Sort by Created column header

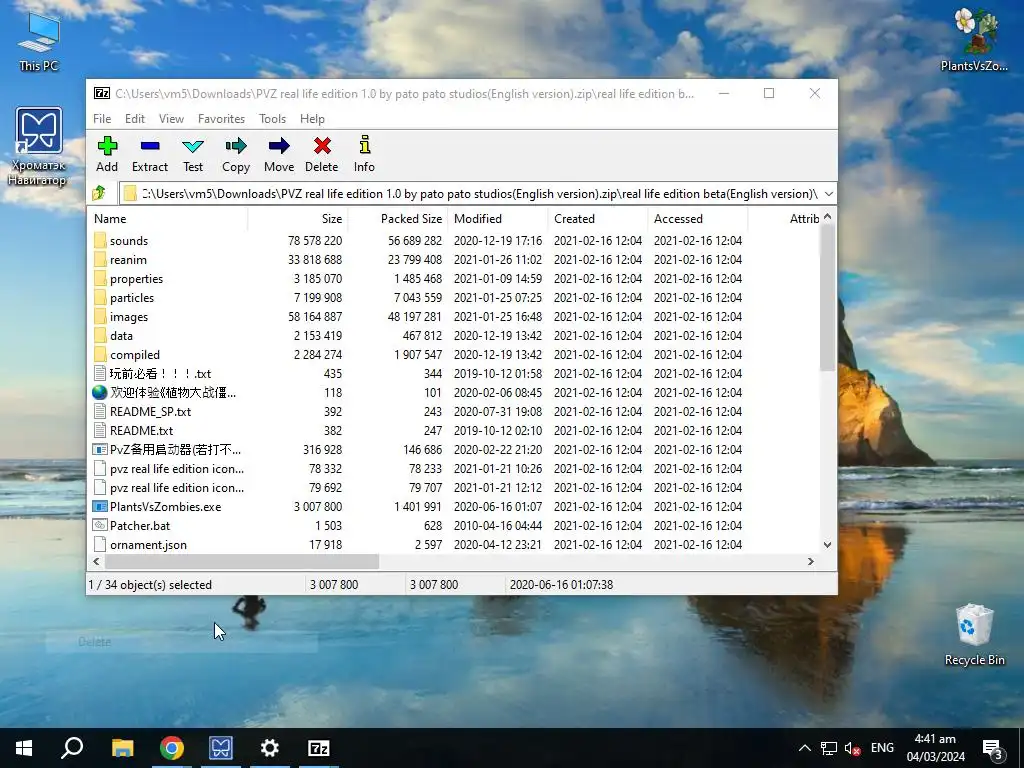tap(598, 219)
